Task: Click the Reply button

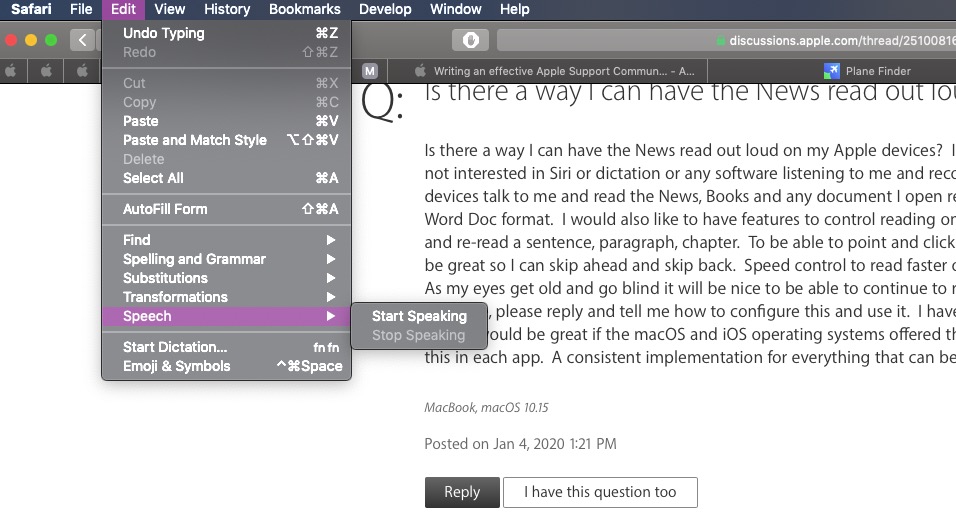Action: (x=462, y=492)
